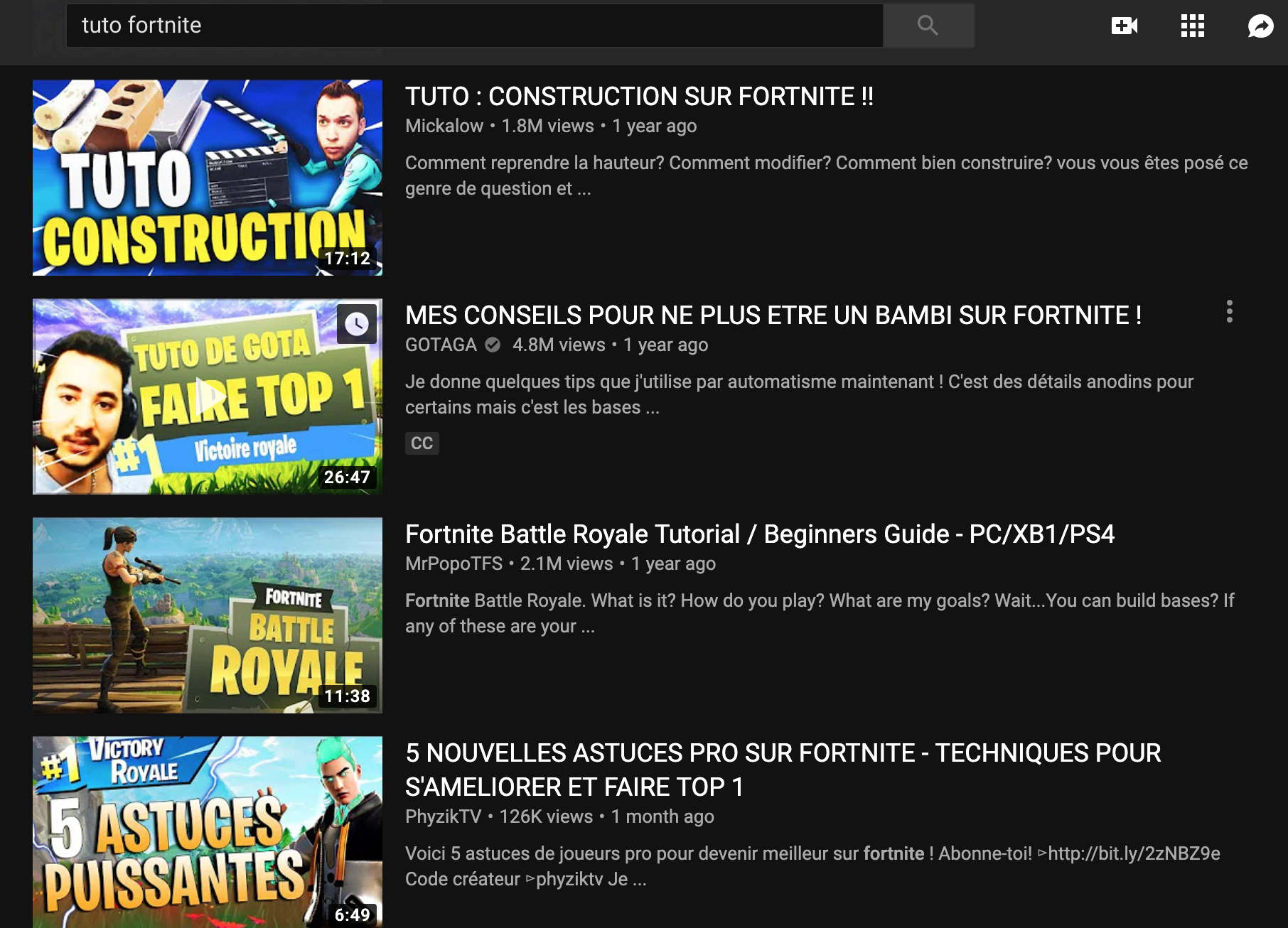Click the share arrow icon in header
This screenshot has height=928, width=1288.
1260,26
